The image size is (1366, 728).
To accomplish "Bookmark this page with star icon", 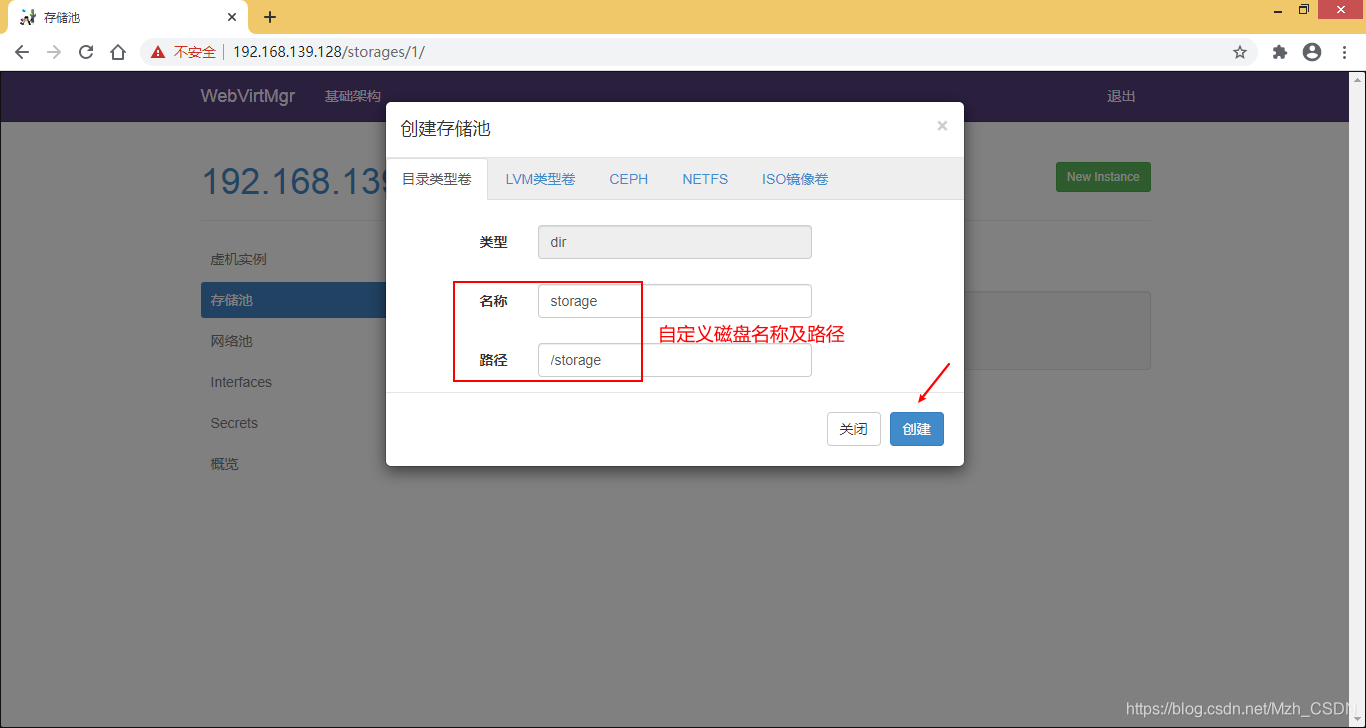I will tap(1240, 52).
